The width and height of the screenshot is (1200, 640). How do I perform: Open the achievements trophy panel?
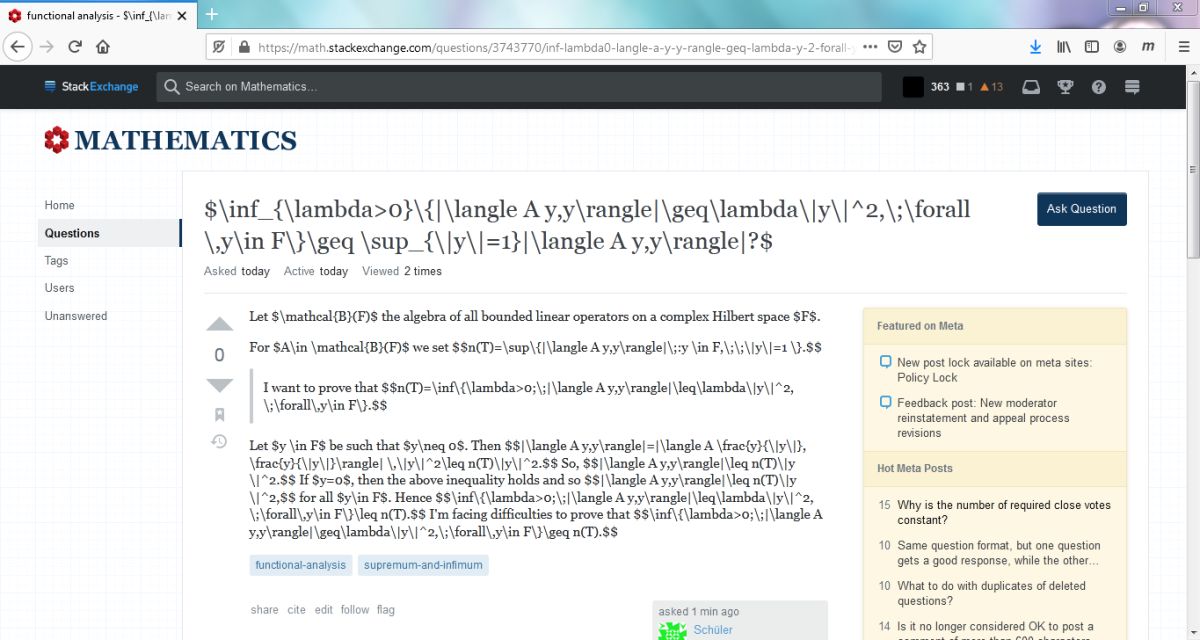point(1065,87)
